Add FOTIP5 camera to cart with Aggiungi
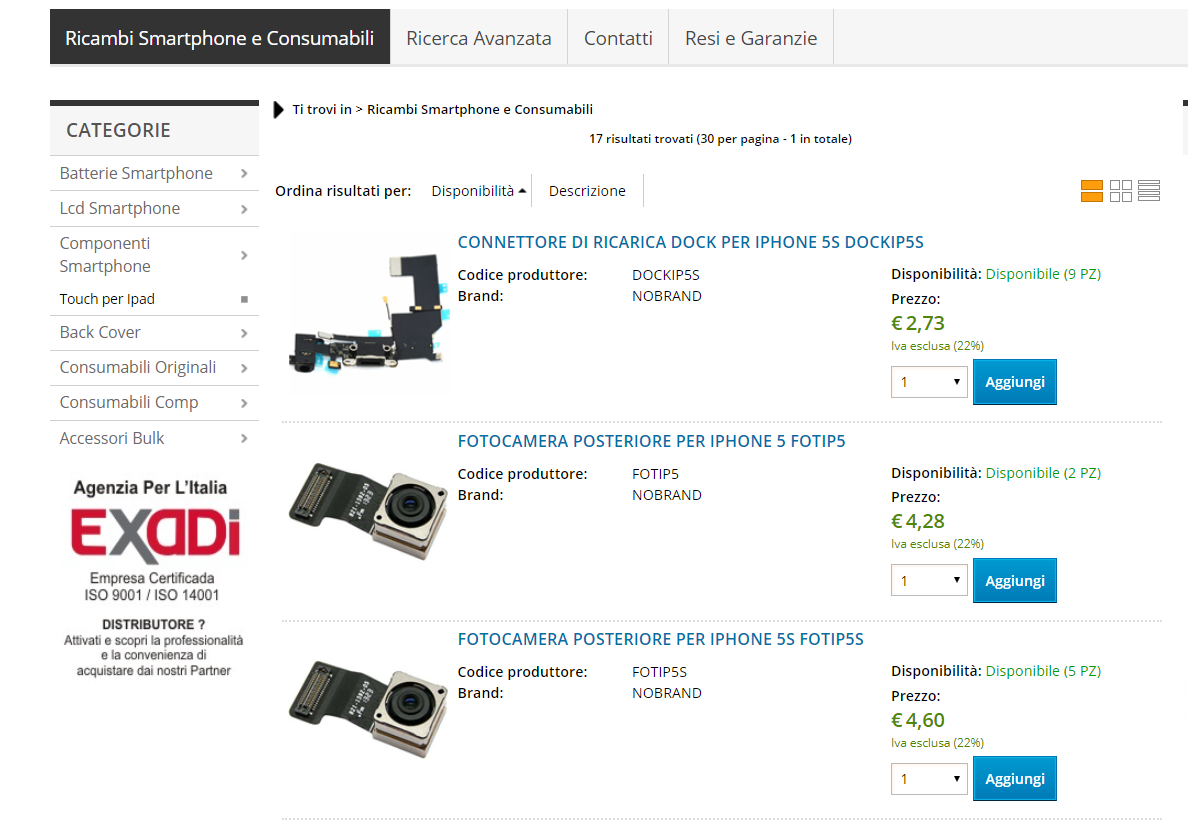Screen dimensions: 1188x831 click(1014, 580)
